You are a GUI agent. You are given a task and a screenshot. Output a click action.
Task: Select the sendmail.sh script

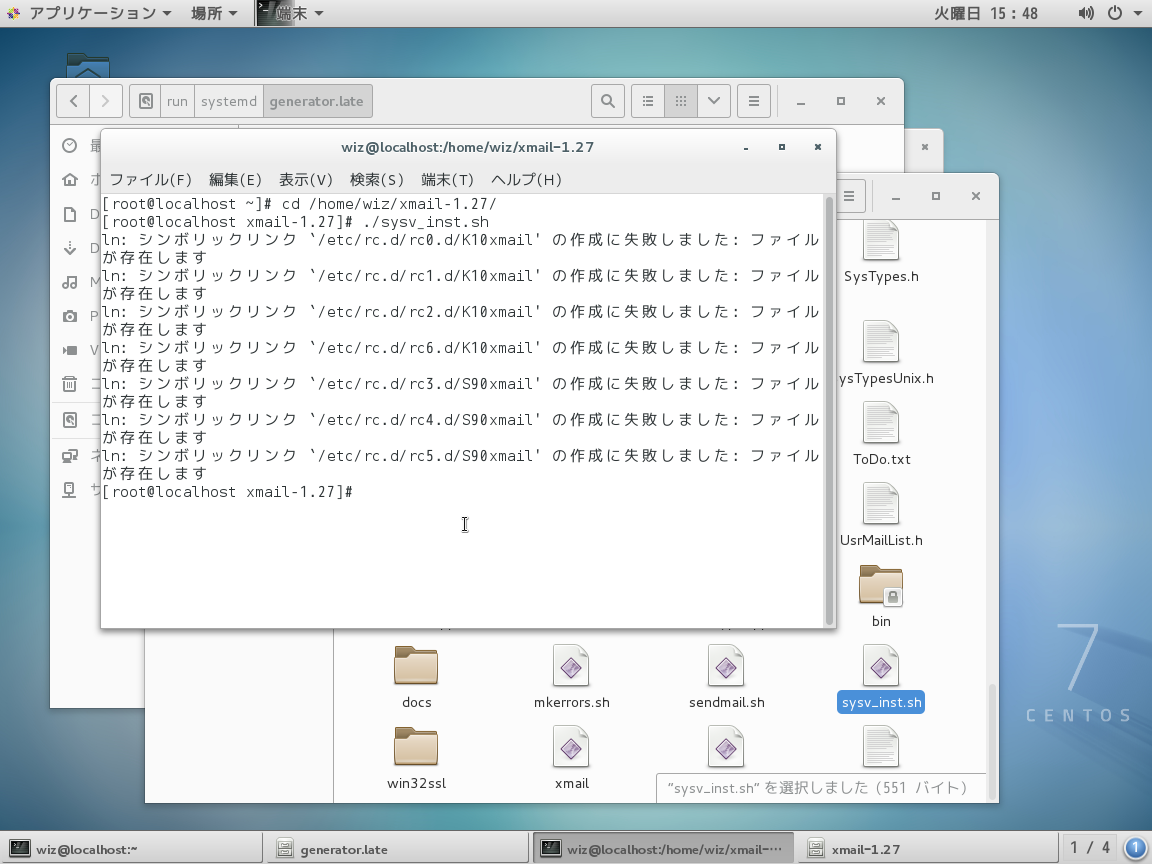(727, 677)
